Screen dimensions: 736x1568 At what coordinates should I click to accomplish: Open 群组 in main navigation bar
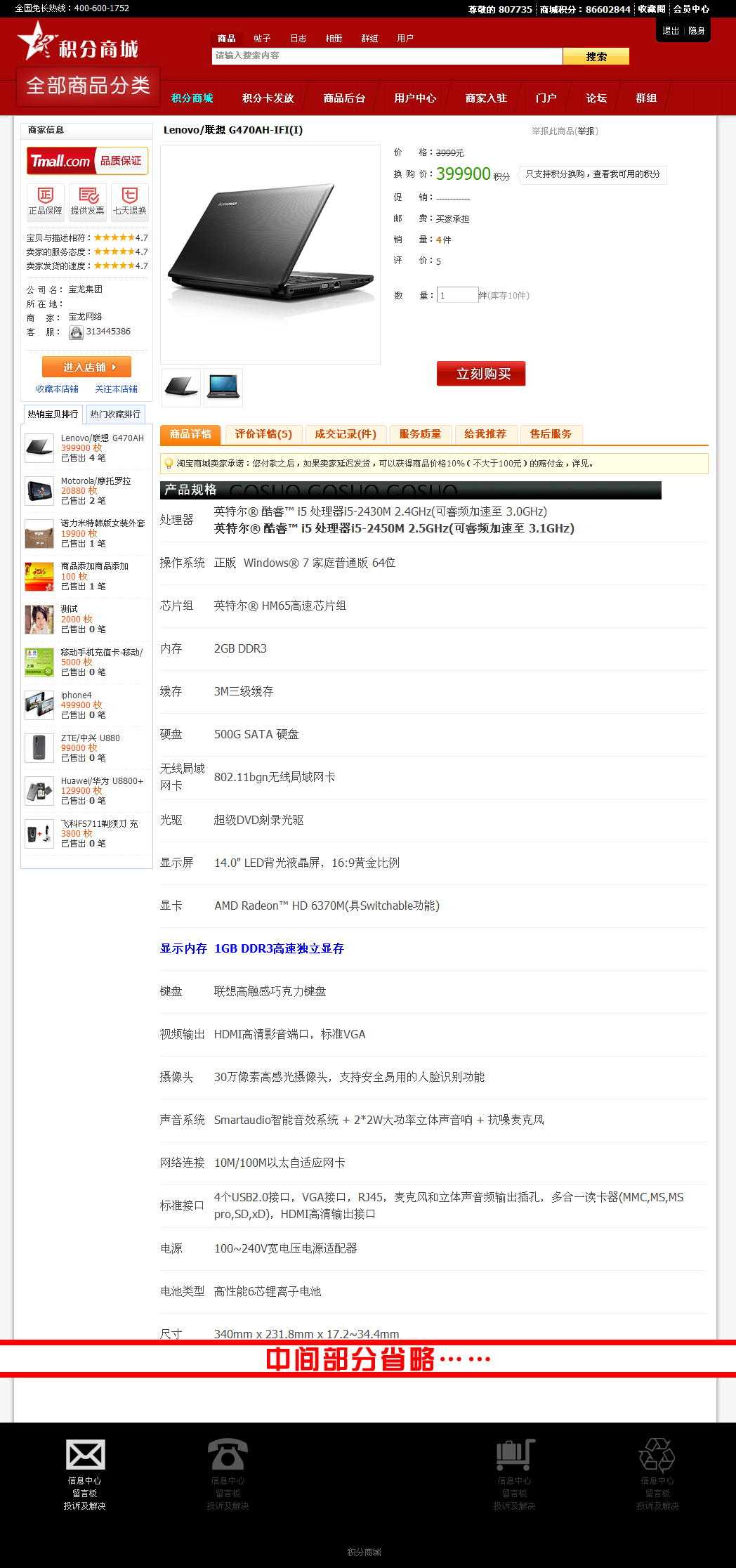click(x=646, y=98)
